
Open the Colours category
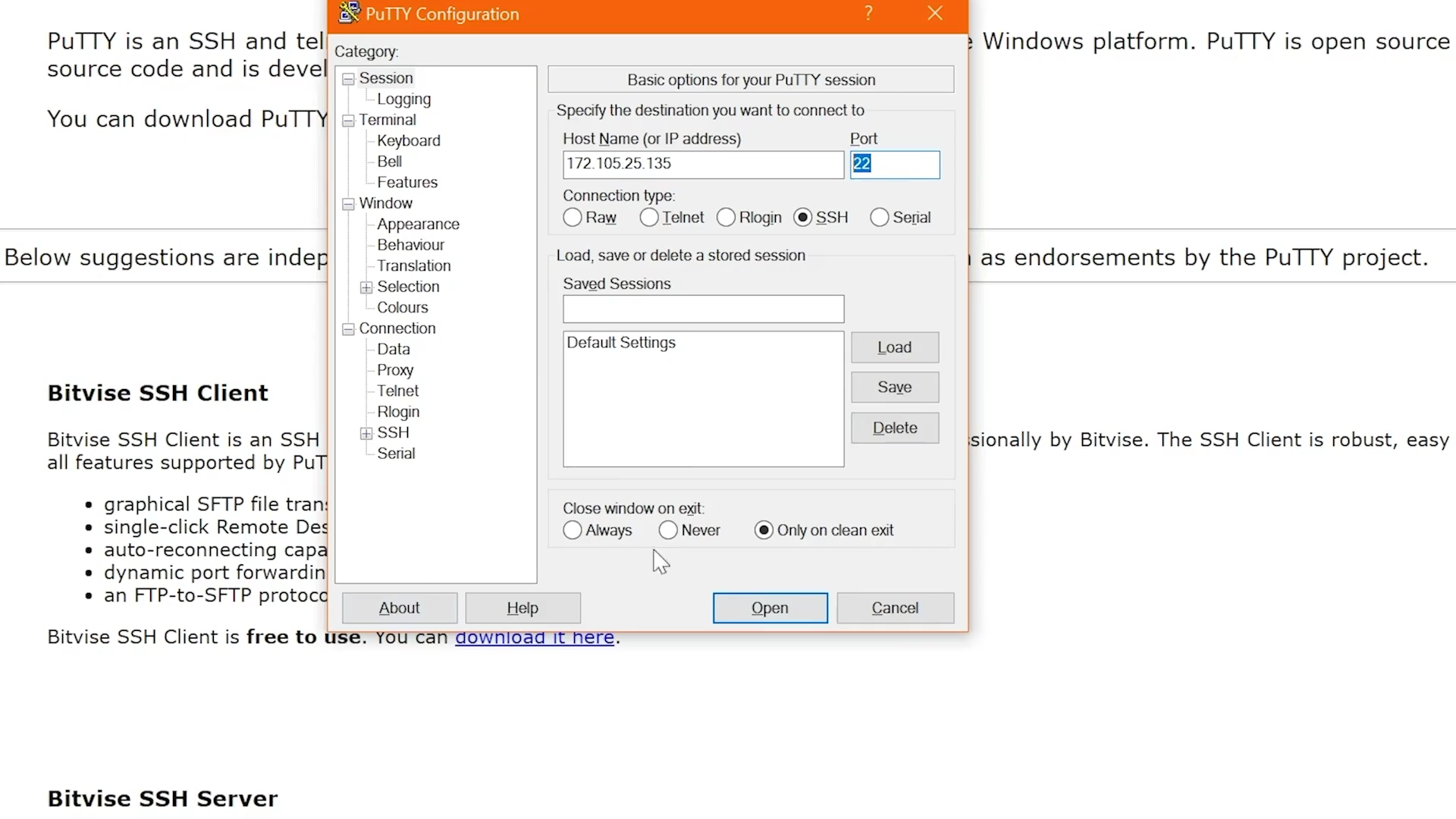click(402, 307)
